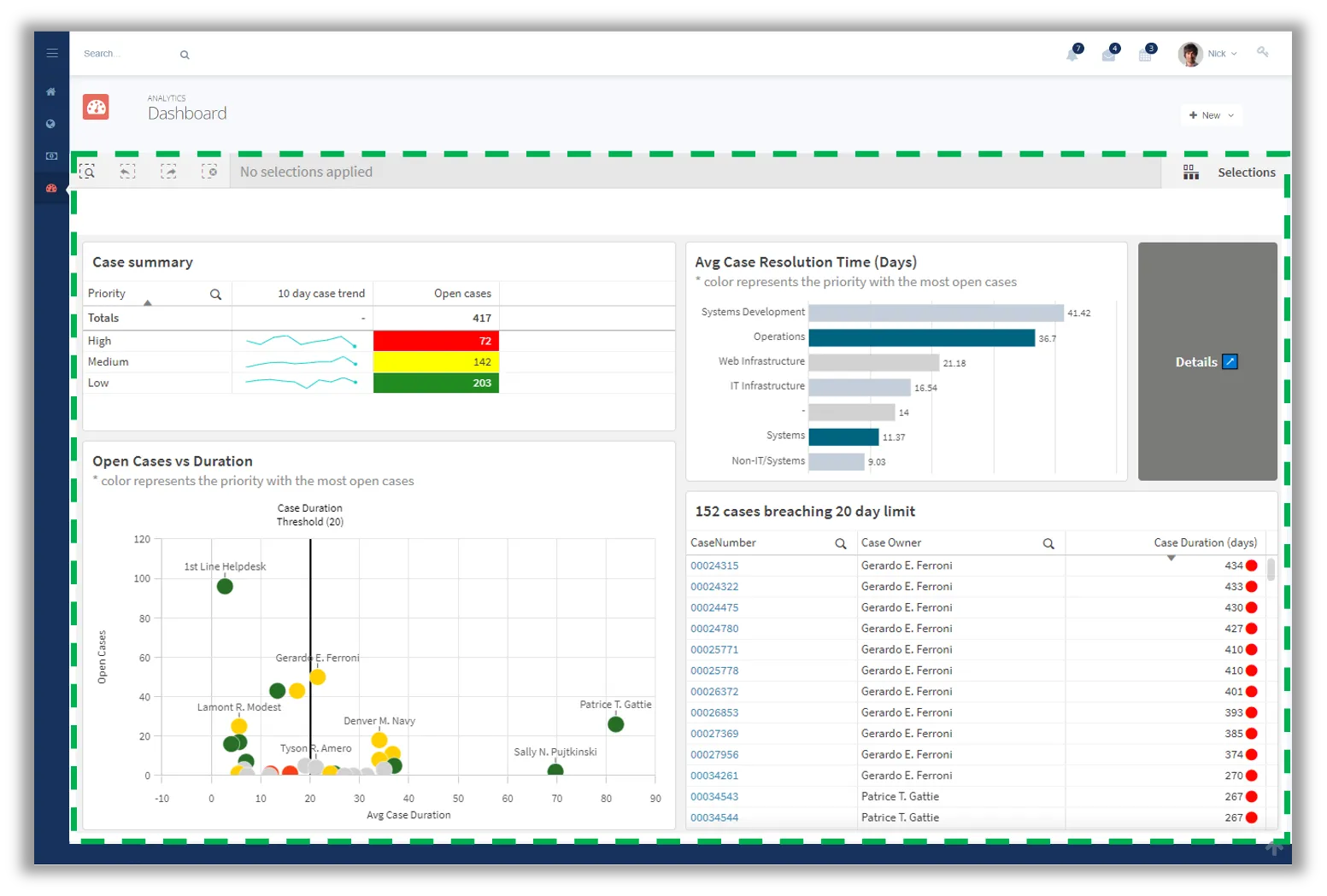
Task: Open the Home page from the sidebar
Action: point(51,91)
